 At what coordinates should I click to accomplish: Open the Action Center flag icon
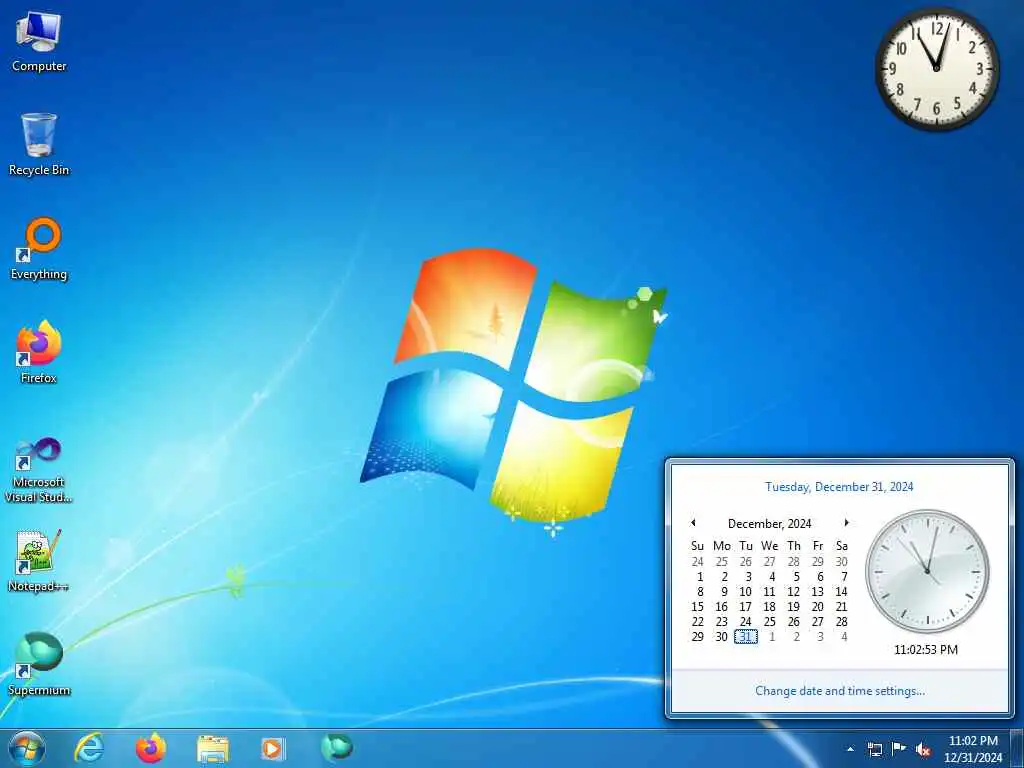[x=899, y=748]
